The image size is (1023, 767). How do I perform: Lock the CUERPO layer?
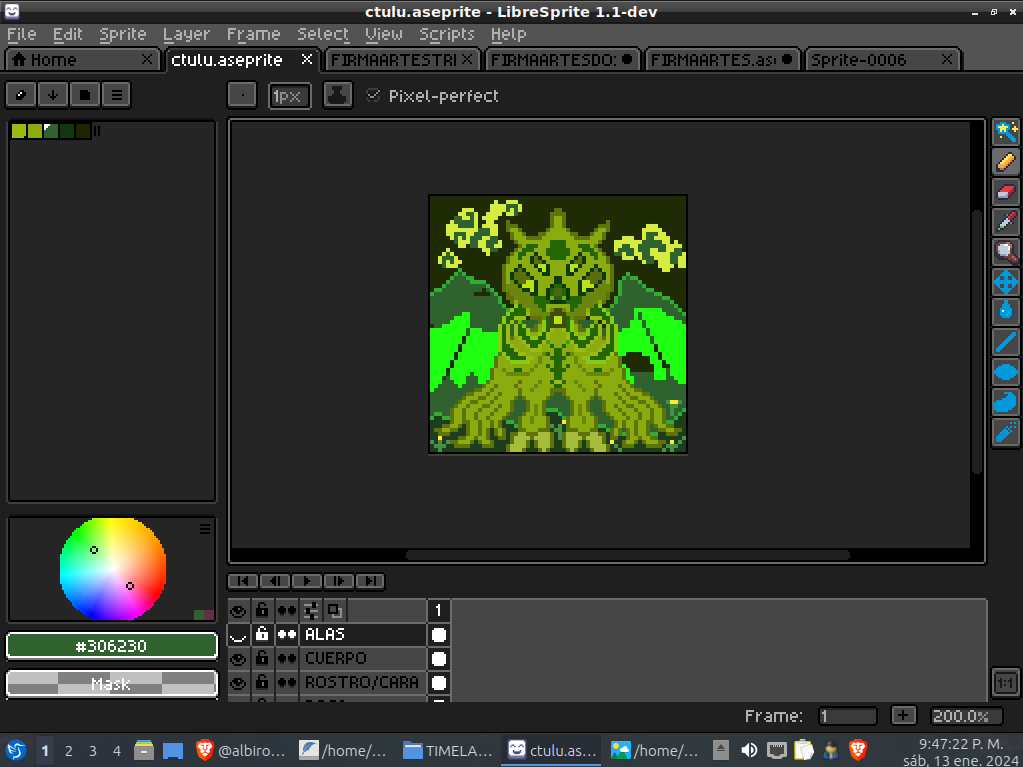coord(262,659)
